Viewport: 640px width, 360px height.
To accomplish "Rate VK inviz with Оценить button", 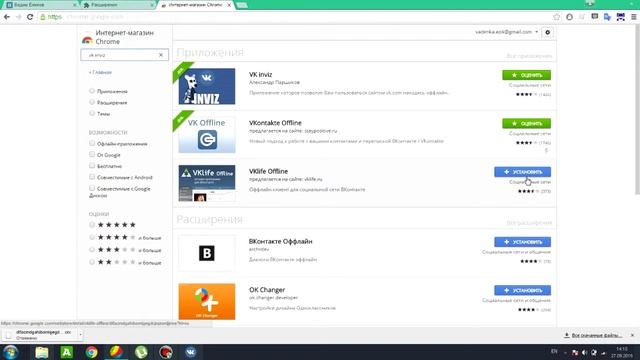I will 526,75.
